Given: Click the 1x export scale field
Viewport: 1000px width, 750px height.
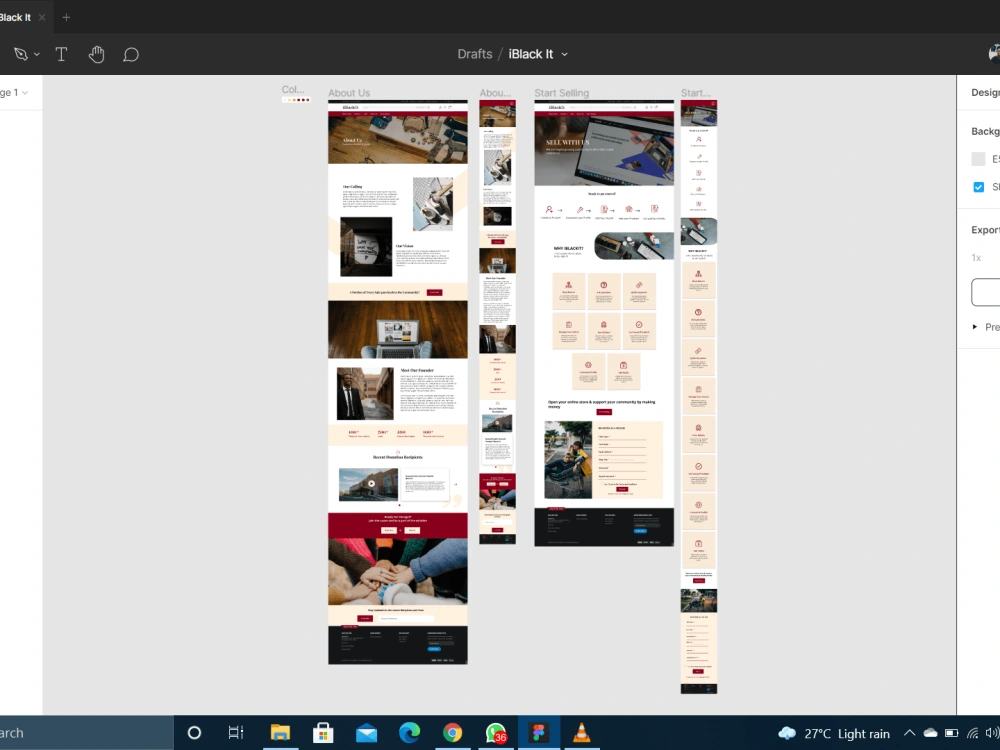Looking at the screenshot, I should (976, 258).
